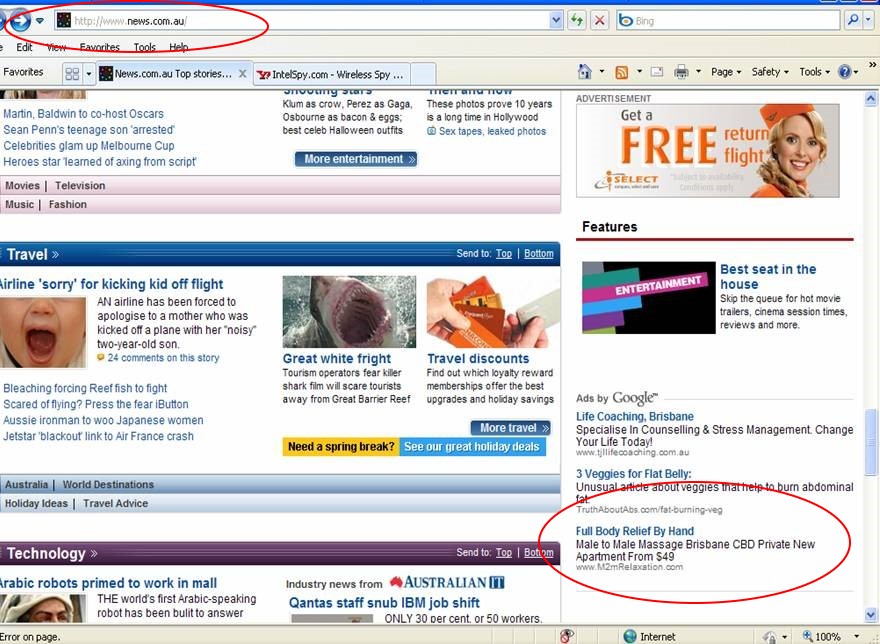Viewport: 880px width, 644px height.
Task: Switch to the IntelSpy.com tab
Action: click(332, 74)
